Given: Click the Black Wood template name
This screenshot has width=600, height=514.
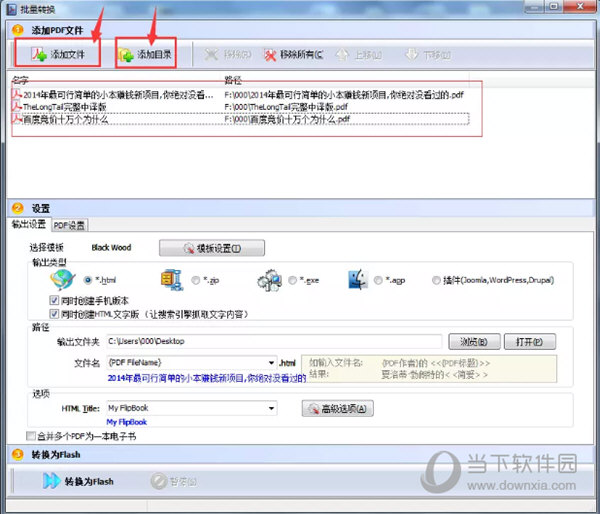Looking at the screenshot, I should 111,248.
